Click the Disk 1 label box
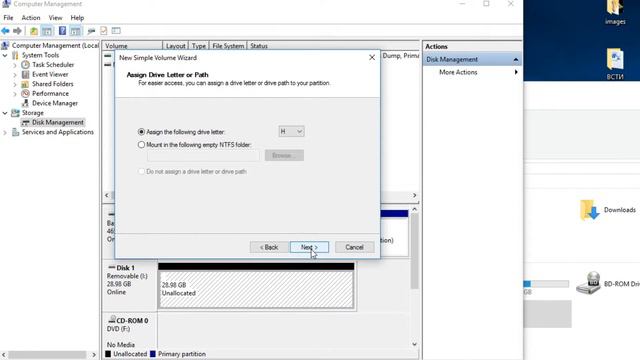This screenshot has height=360, width=640. 130,285
